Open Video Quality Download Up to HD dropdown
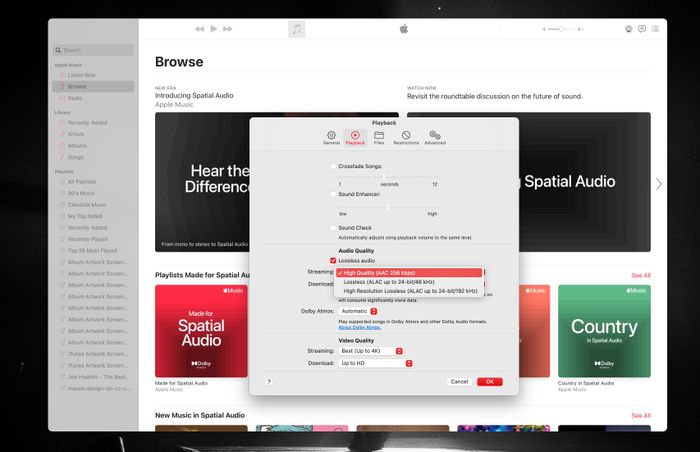The width and height of the screenshot is (700, 452). [375, 364]
